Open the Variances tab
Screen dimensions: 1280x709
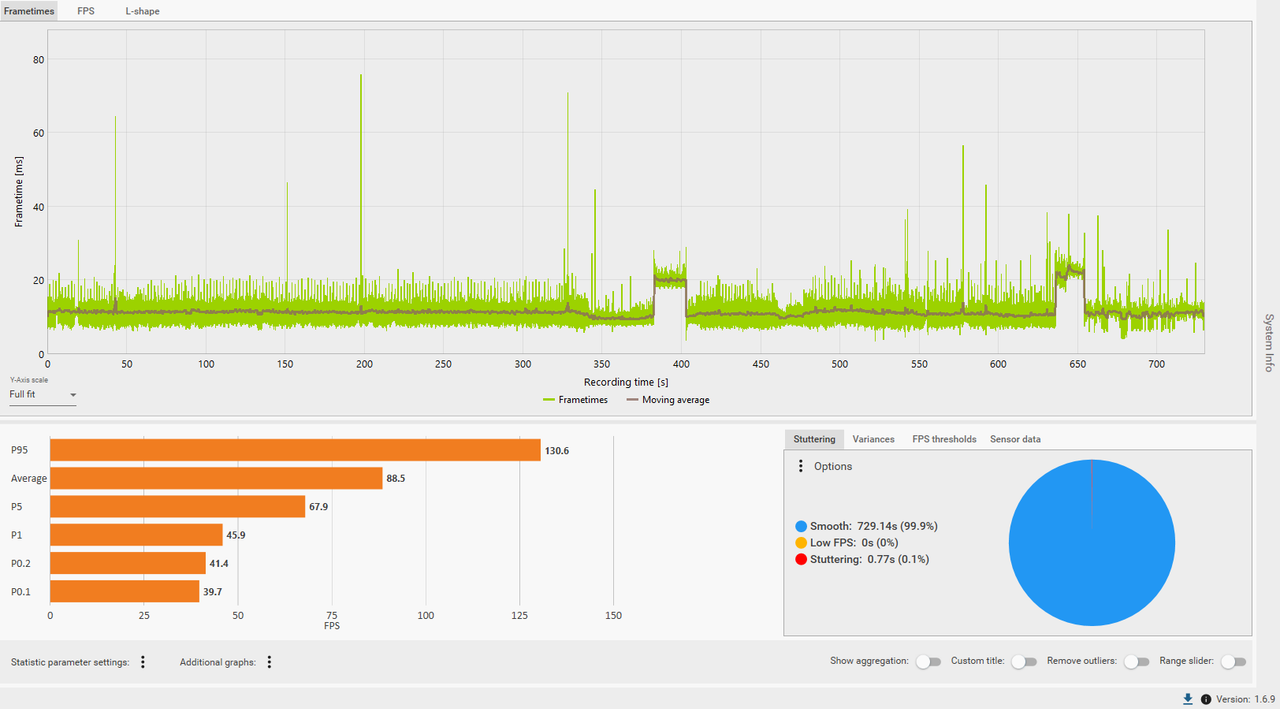pyautogui.click(x=873, y=439)
